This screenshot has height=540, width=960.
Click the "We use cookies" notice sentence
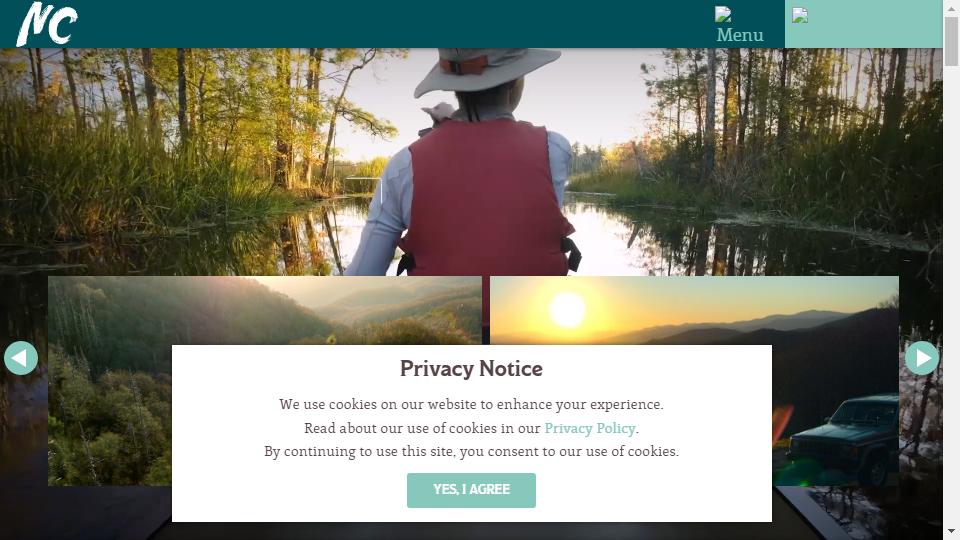tap(471, 405)
